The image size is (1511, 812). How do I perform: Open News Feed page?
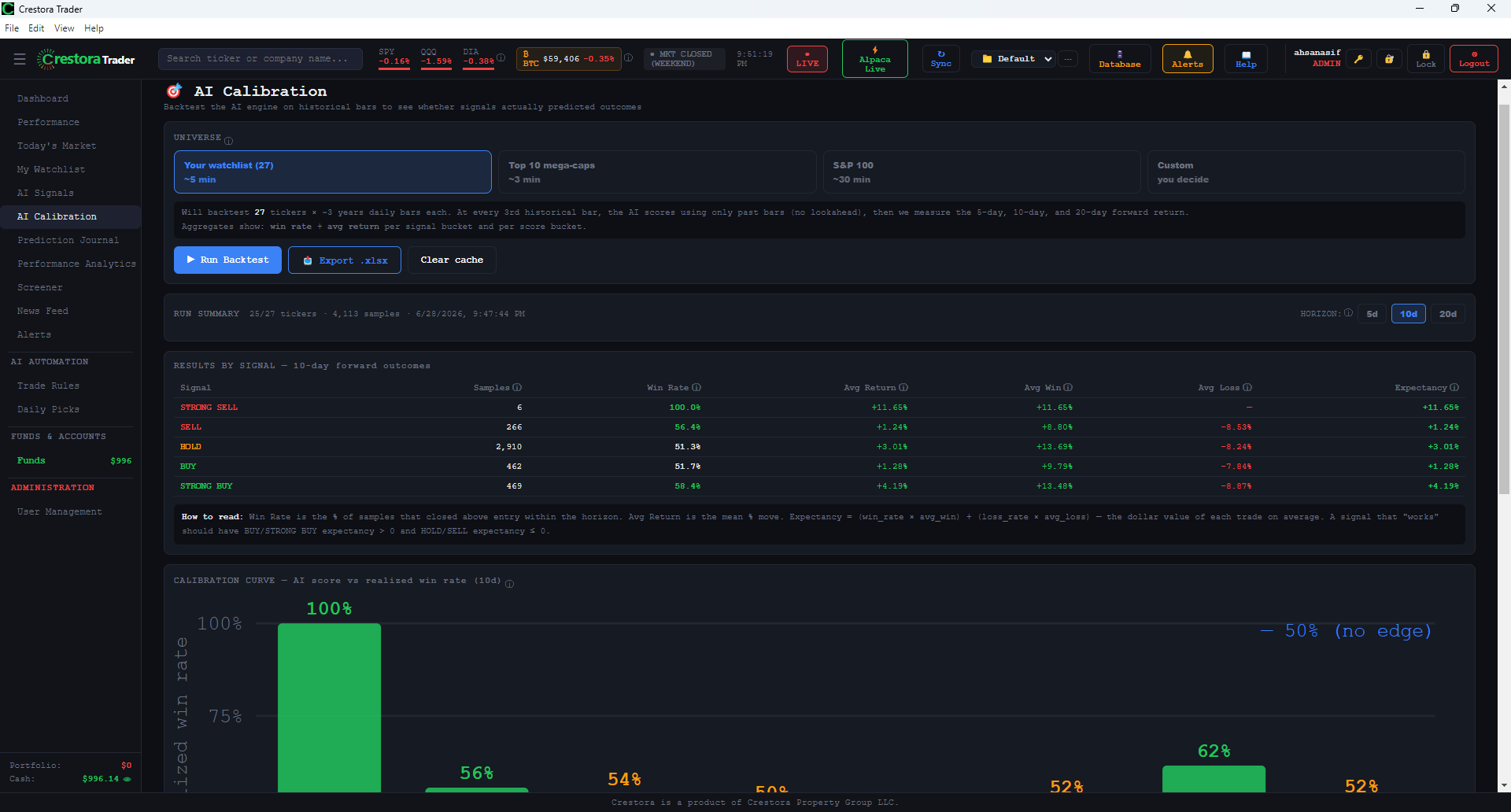(71, 311)
